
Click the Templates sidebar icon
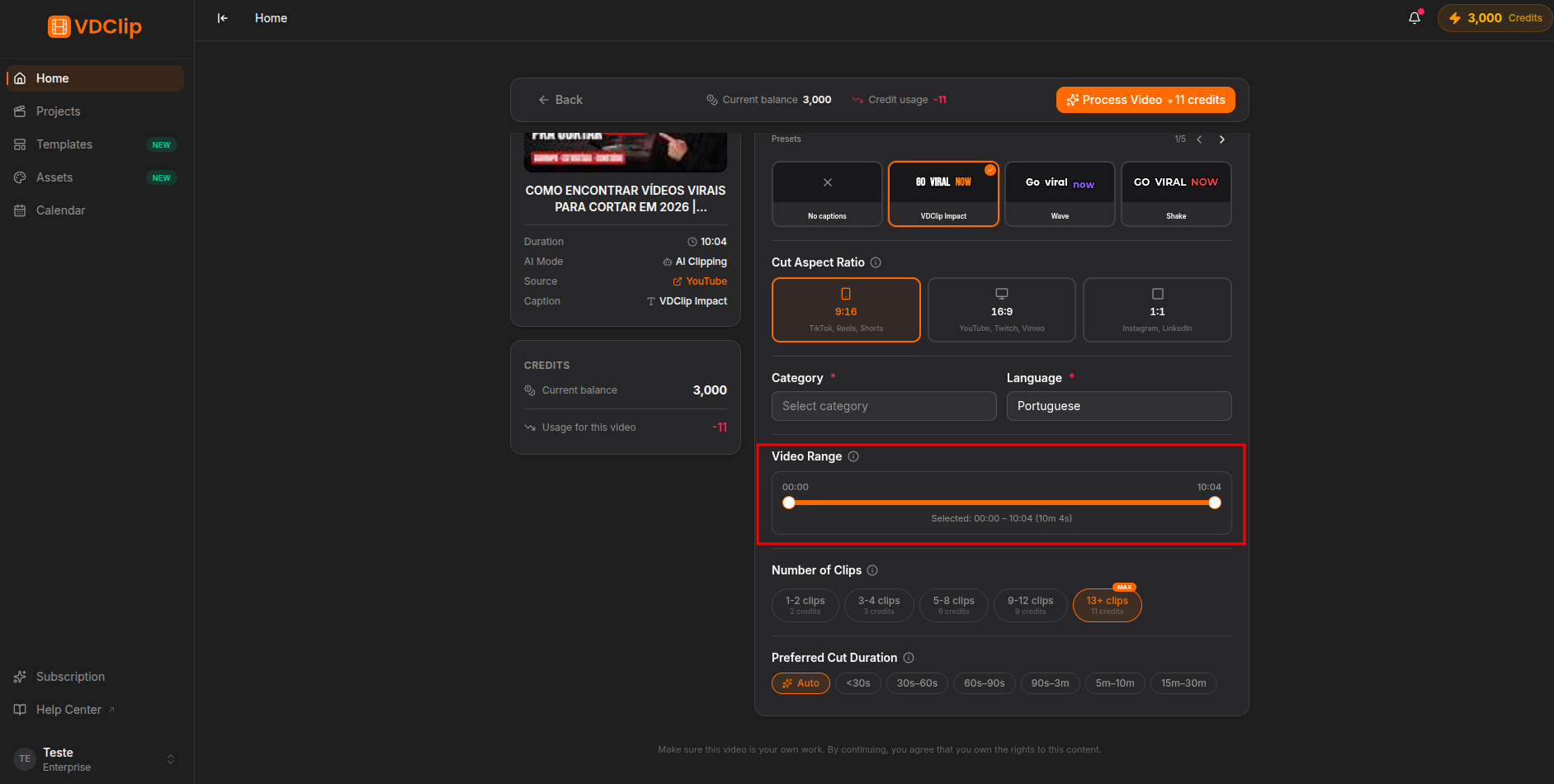pos(20,144)
